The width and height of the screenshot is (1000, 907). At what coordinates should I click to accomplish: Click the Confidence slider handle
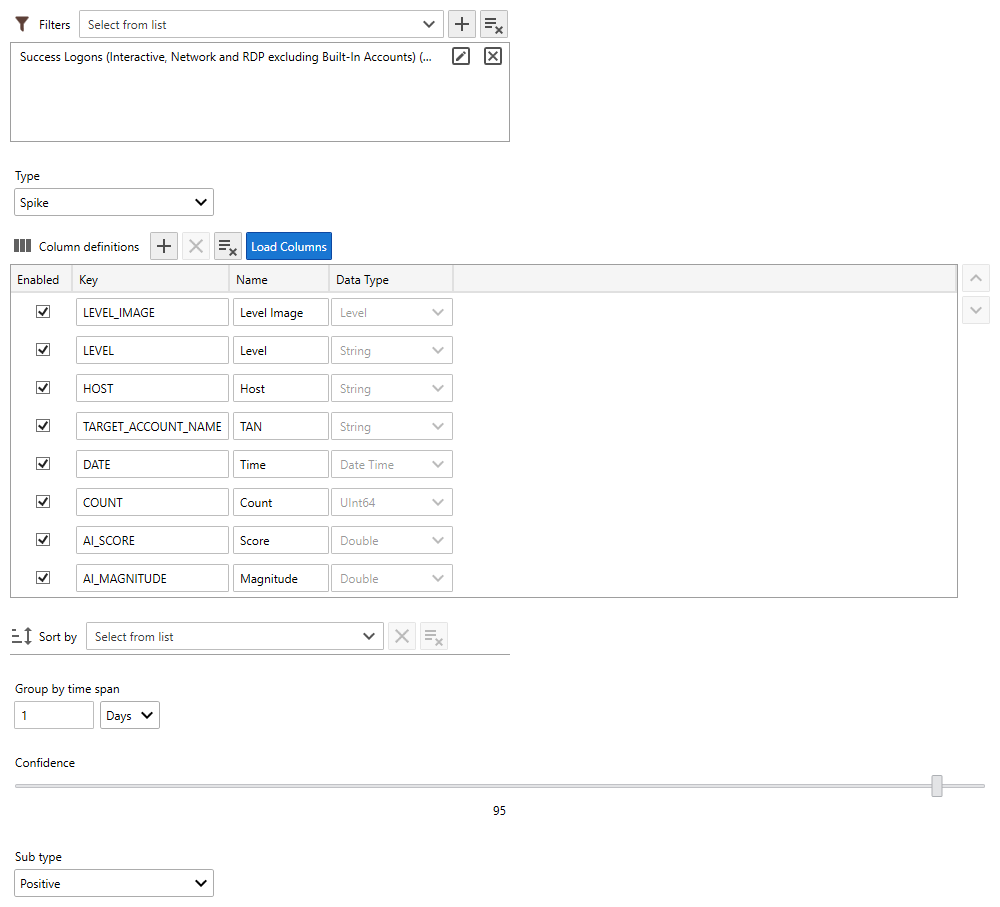(937, 786)
